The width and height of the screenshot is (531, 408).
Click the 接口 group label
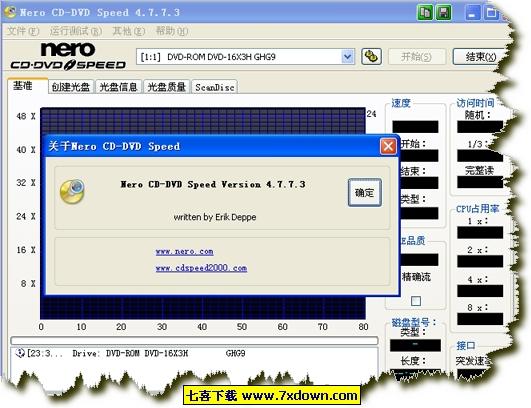(x=466, y=346)
